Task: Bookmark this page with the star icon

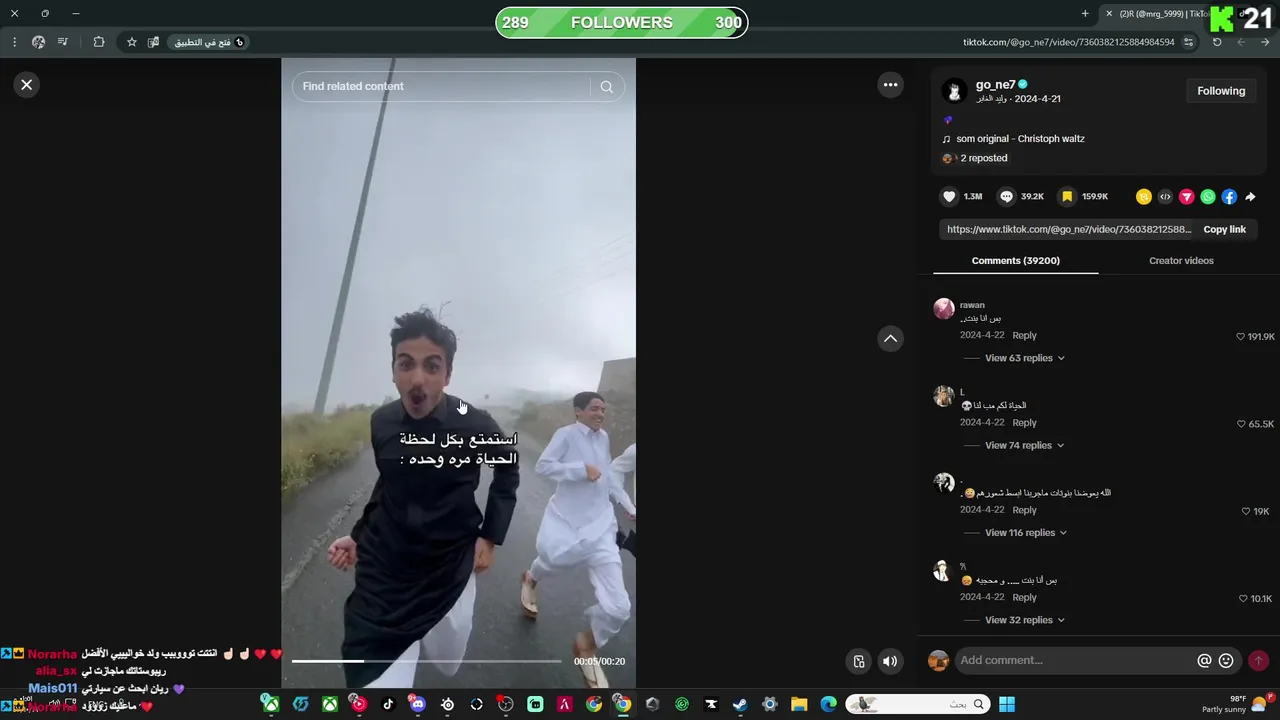Action: point(131,42)
